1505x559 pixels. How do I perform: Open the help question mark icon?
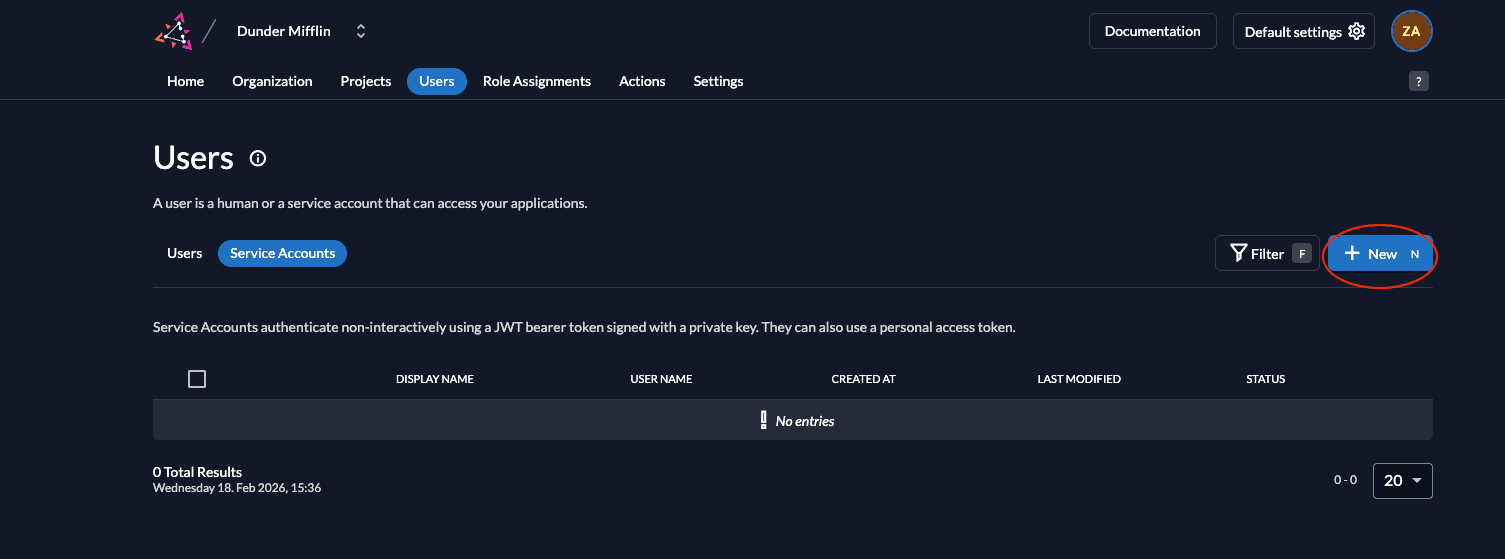coord(1418,82)
